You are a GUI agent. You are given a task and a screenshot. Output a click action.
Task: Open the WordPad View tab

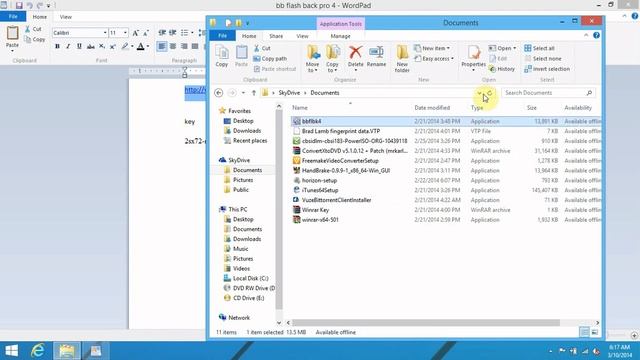pos(65,17)
